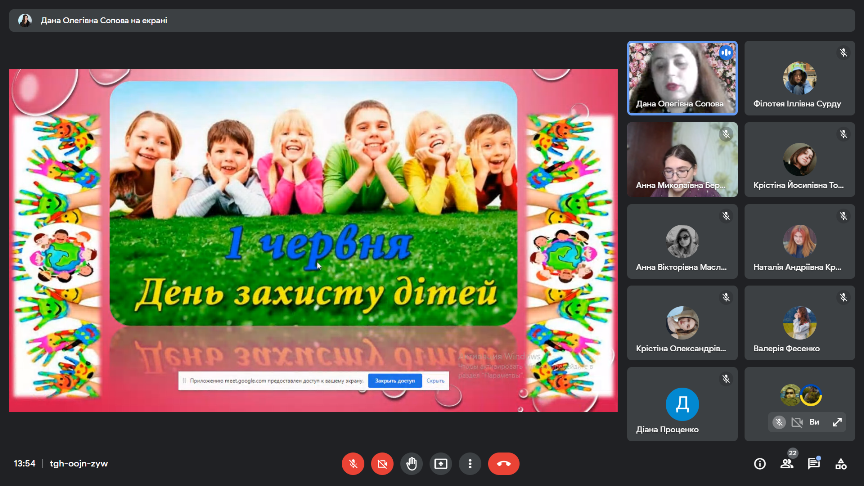Open the activities shapes icon
The width and height of the screenshot is (864, 486).
(842, 464)
